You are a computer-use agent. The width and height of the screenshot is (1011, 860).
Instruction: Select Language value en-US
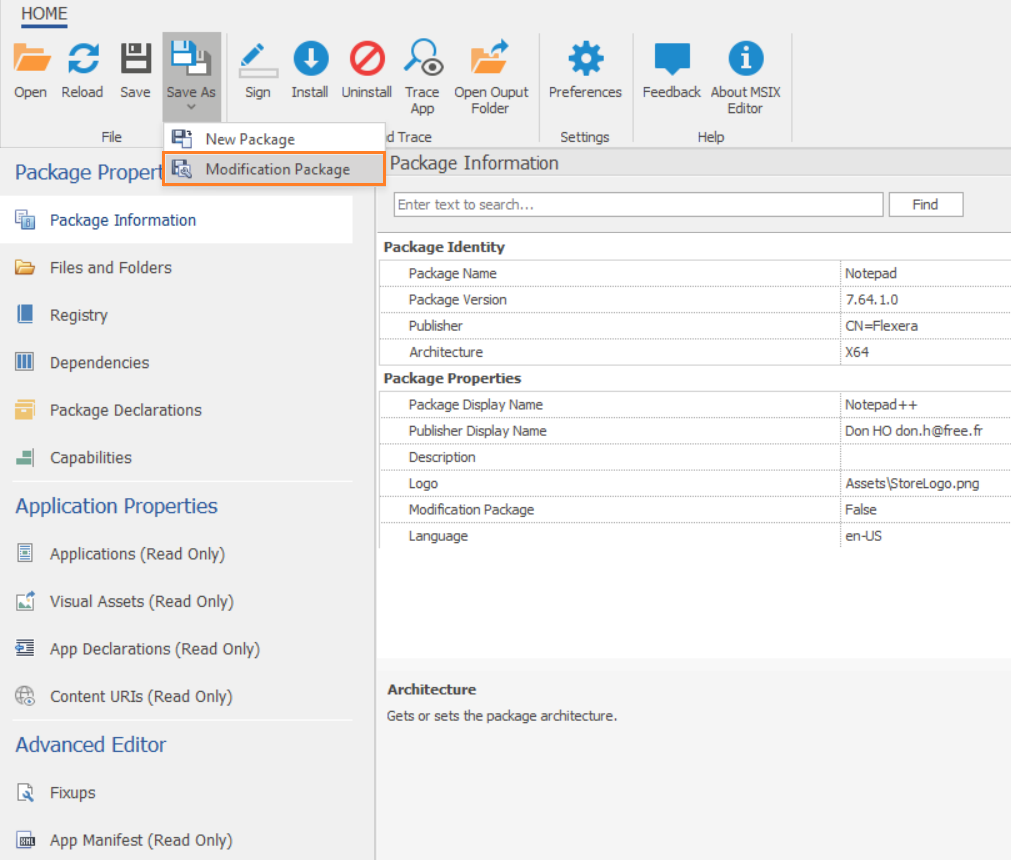[863, 536]
